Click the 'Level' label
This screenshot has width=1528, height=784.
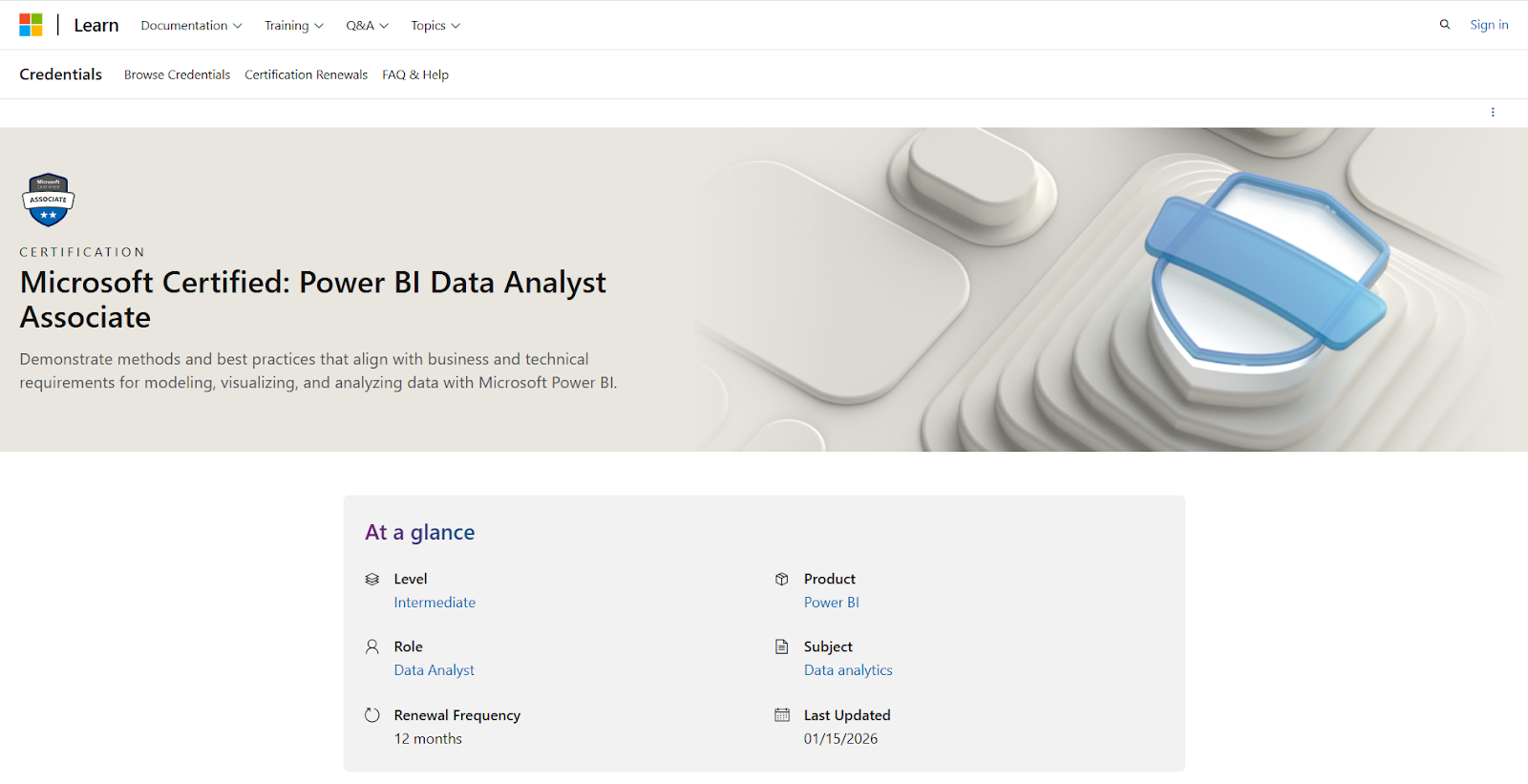pos(411,579)
